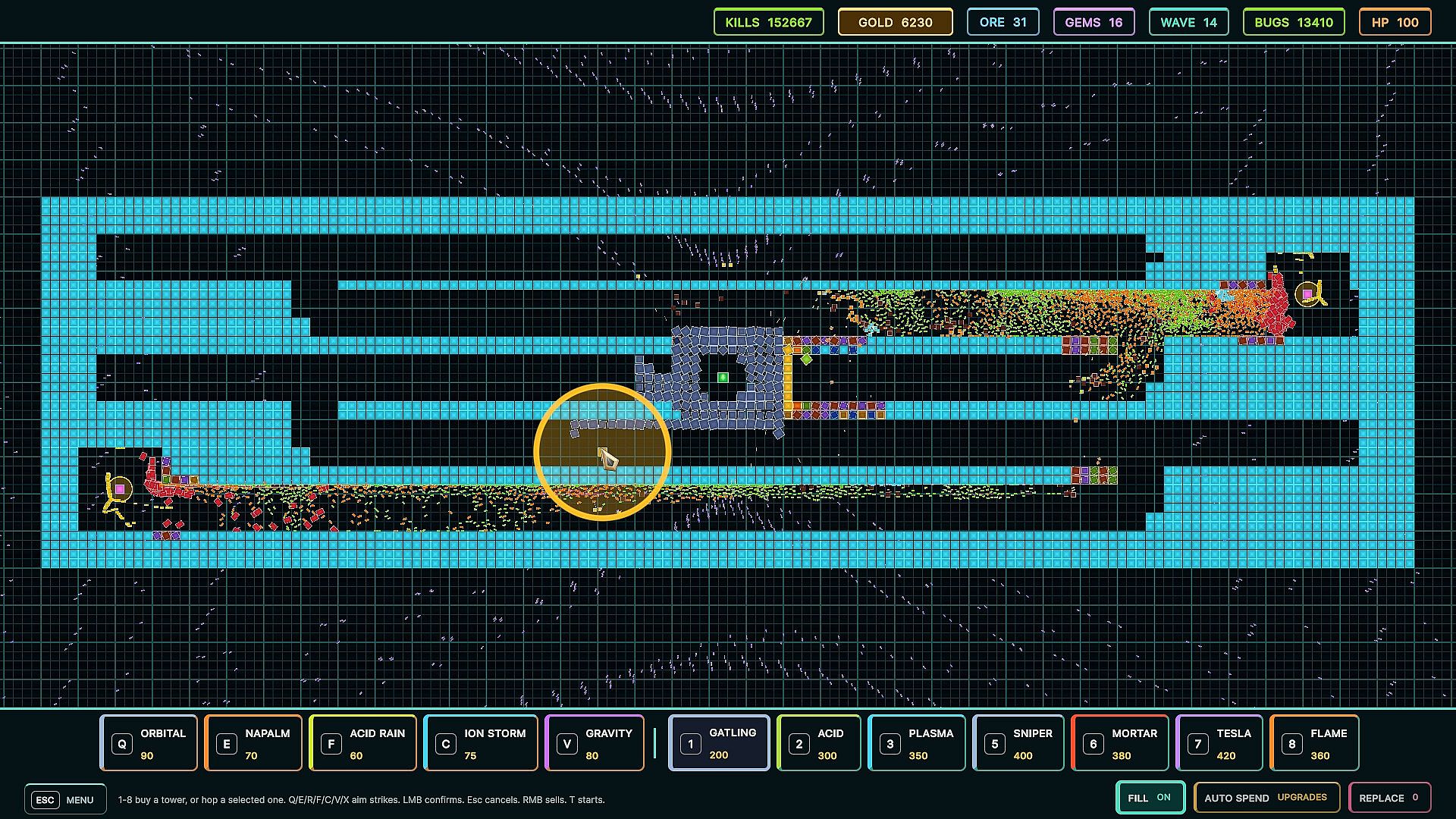1456x819 pixels.
Task: Choose the Acid Rain strike
Action: pos(362,743)
